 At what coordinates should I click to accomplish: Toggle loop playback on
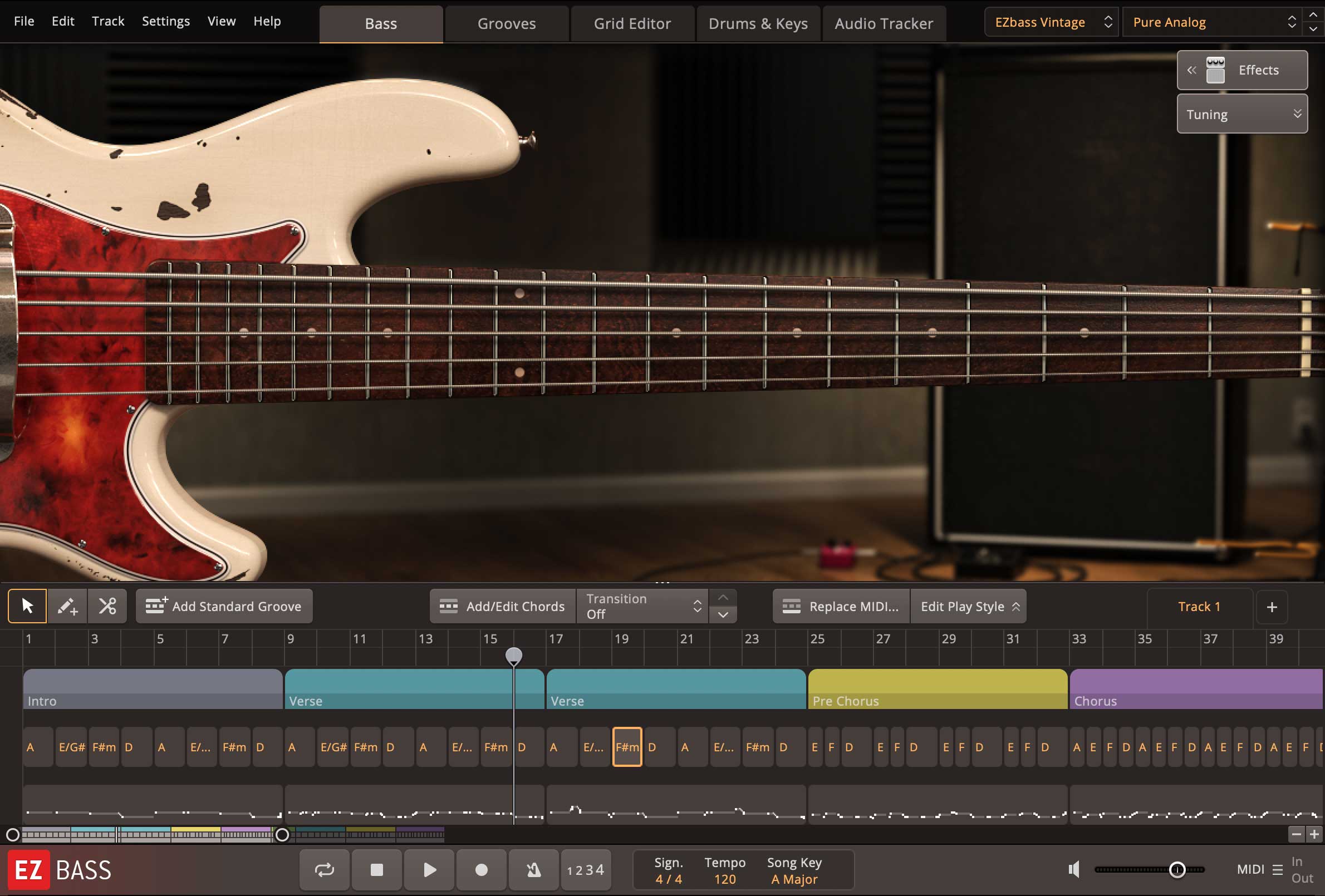click(x=325, y=870)
